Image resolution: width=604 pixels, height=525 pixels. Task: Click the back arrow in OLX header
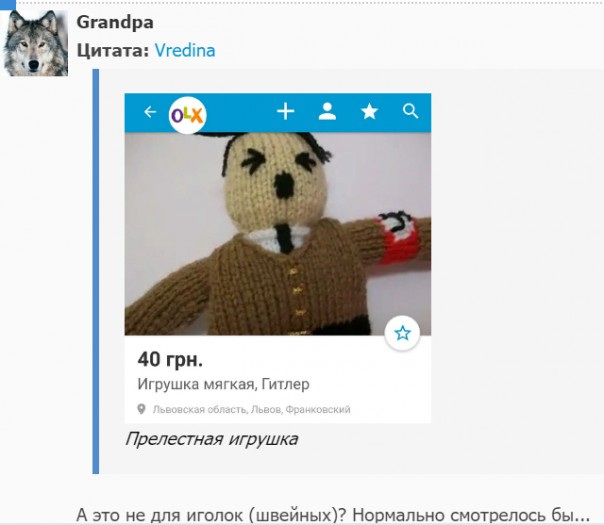pyautogui.click(x=150, y=112)
